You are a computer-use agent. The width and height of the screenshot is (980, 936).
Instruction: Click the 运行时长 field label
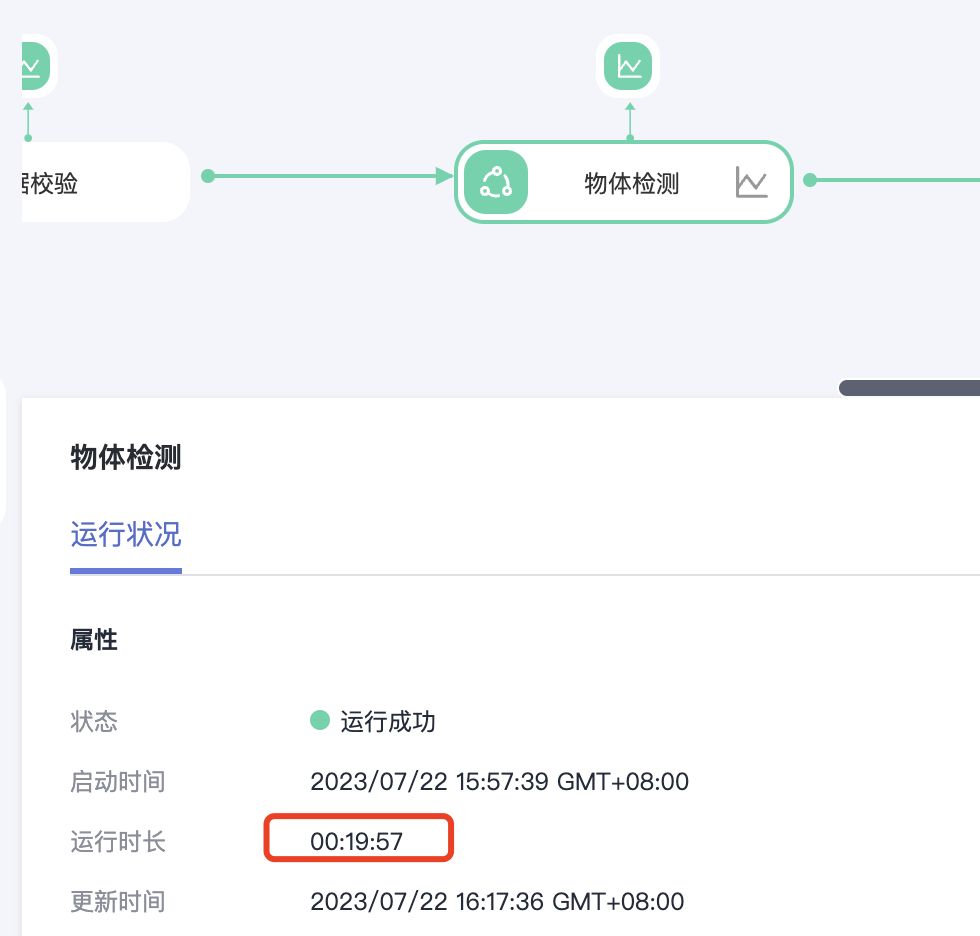click(118, 841)
